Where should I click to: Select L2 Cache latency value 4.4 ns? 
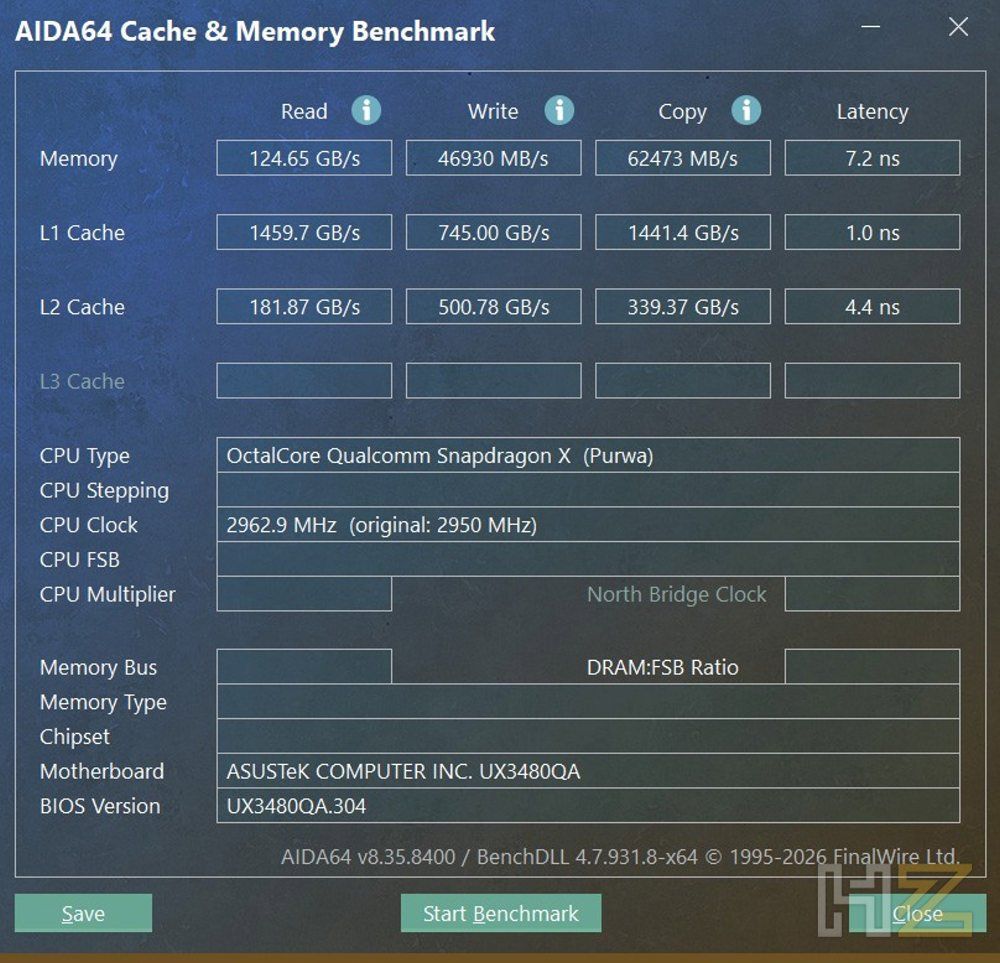872,307
